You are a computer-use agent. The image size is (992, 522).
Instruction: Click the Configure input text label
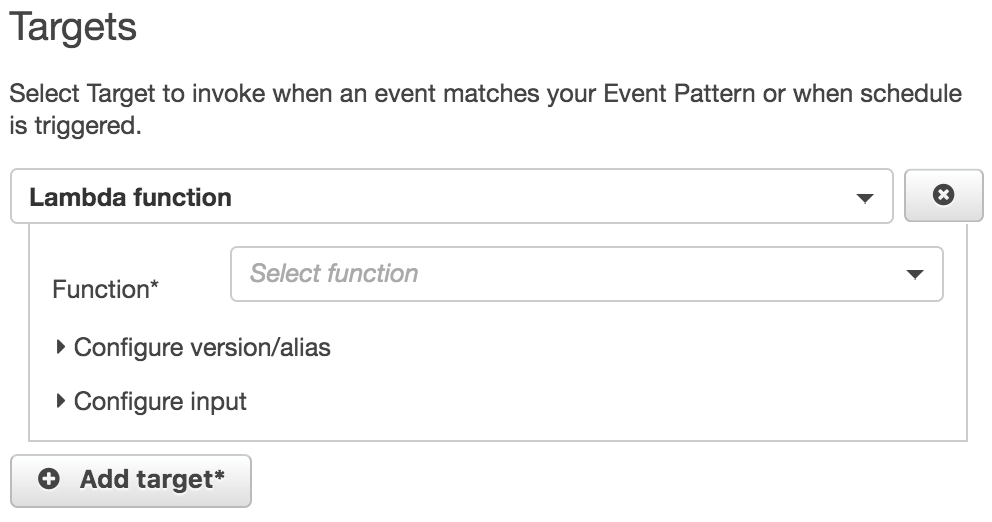160,402
